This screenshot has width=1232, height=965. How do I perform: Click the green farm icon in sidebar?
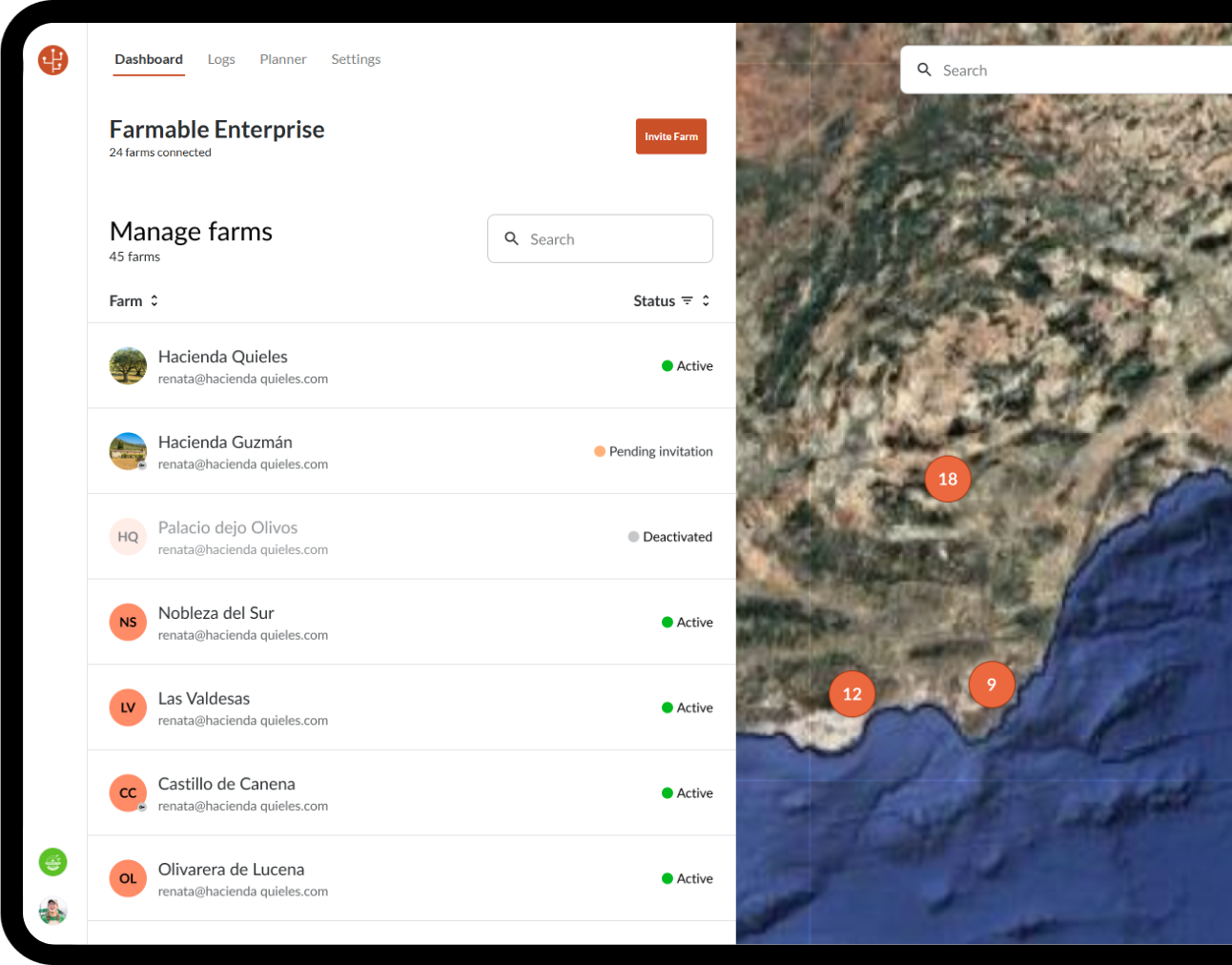click(52, 862)
